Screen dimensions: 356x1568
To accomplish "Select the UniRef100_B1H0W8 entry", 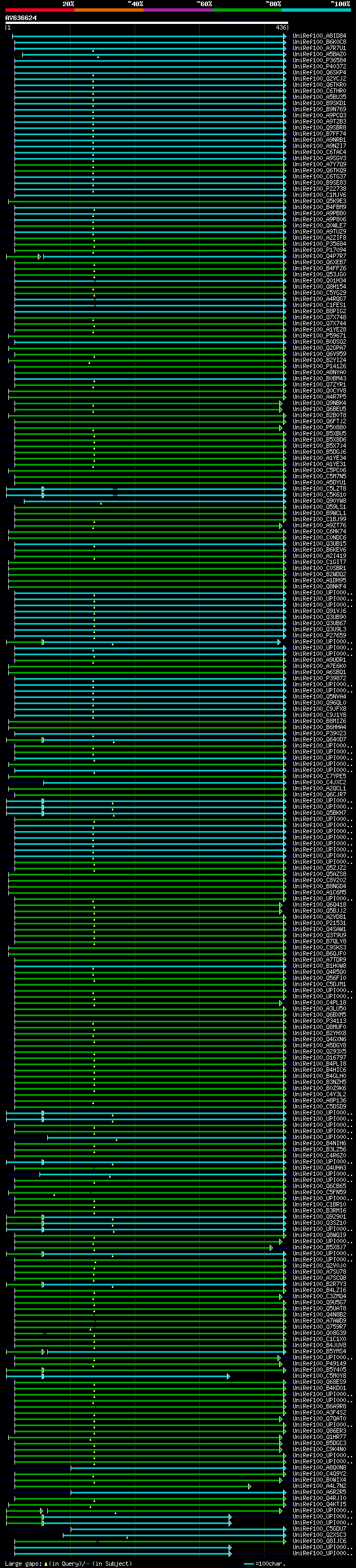I will pyautogui.click(x=319, y=966).
